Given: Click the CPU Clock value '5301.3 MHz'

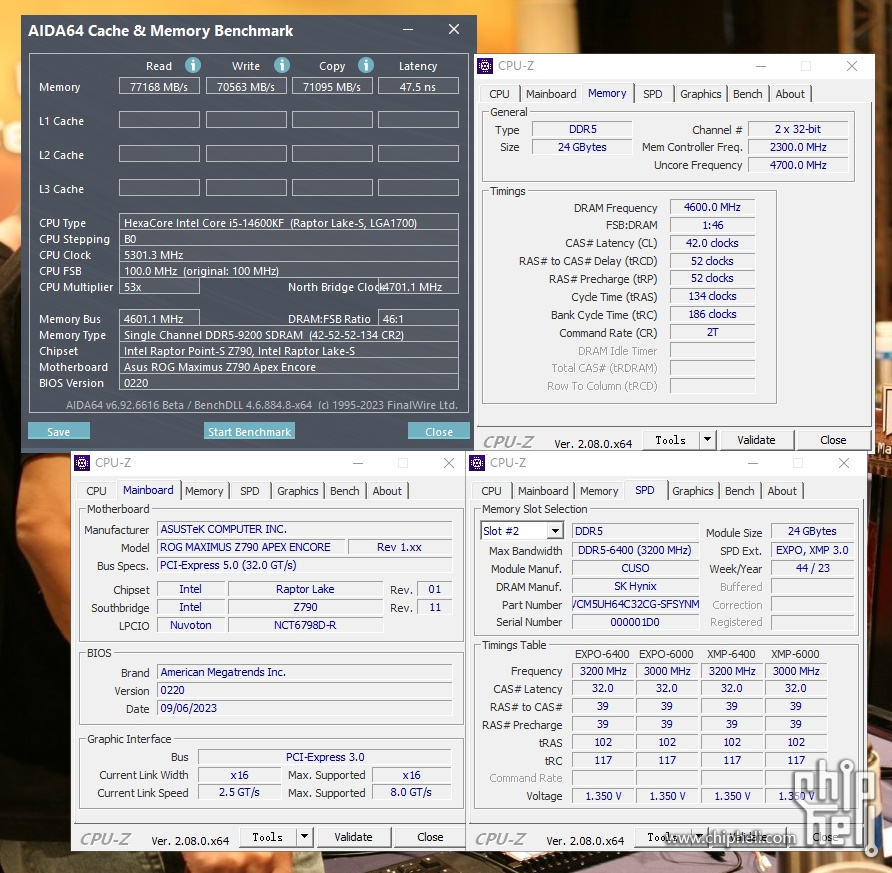Looking at the screenshot, I should point(288,254).
